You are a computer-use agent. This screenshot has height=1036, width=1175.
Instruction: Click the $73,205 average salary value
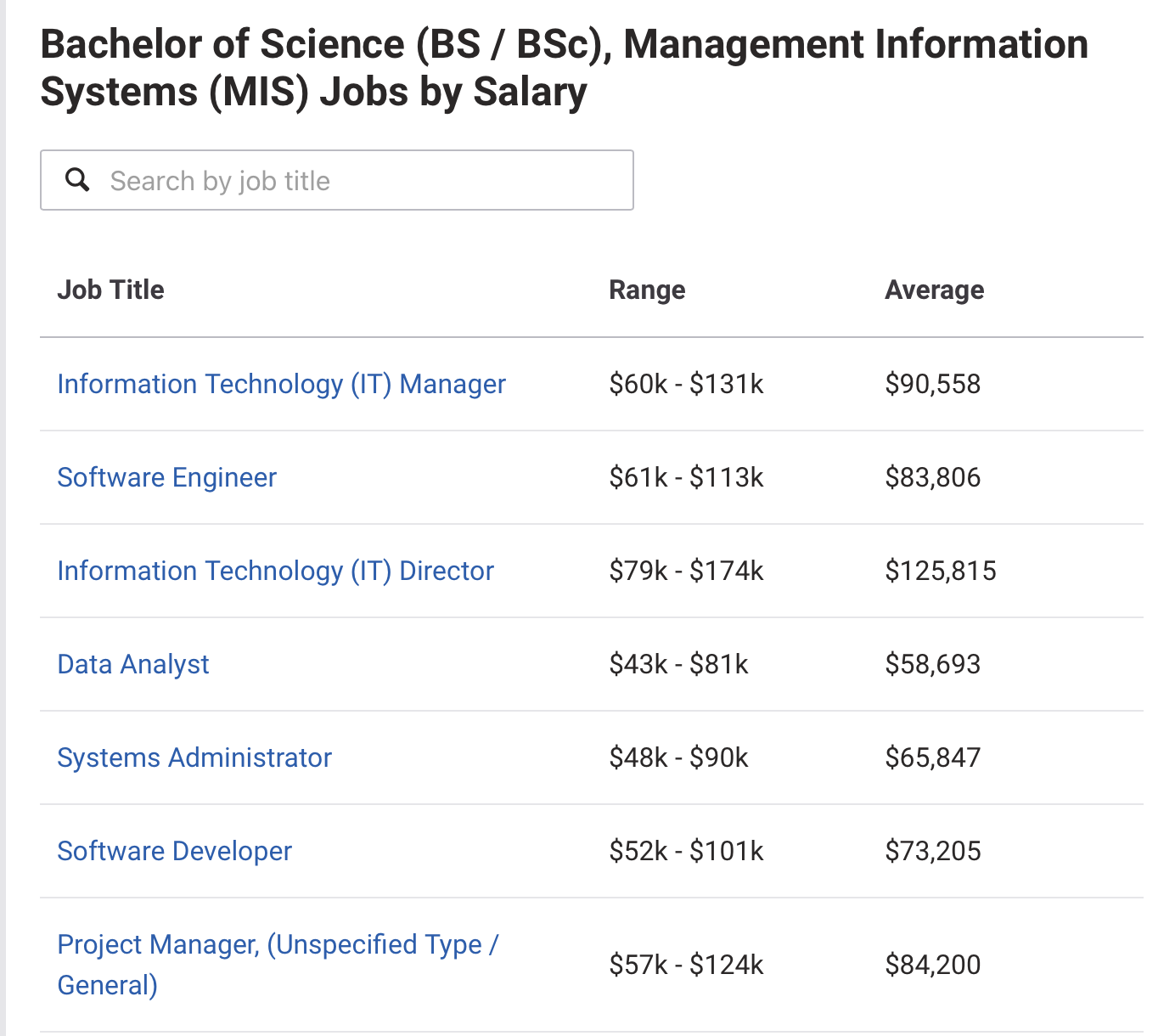tap(932, 851)
